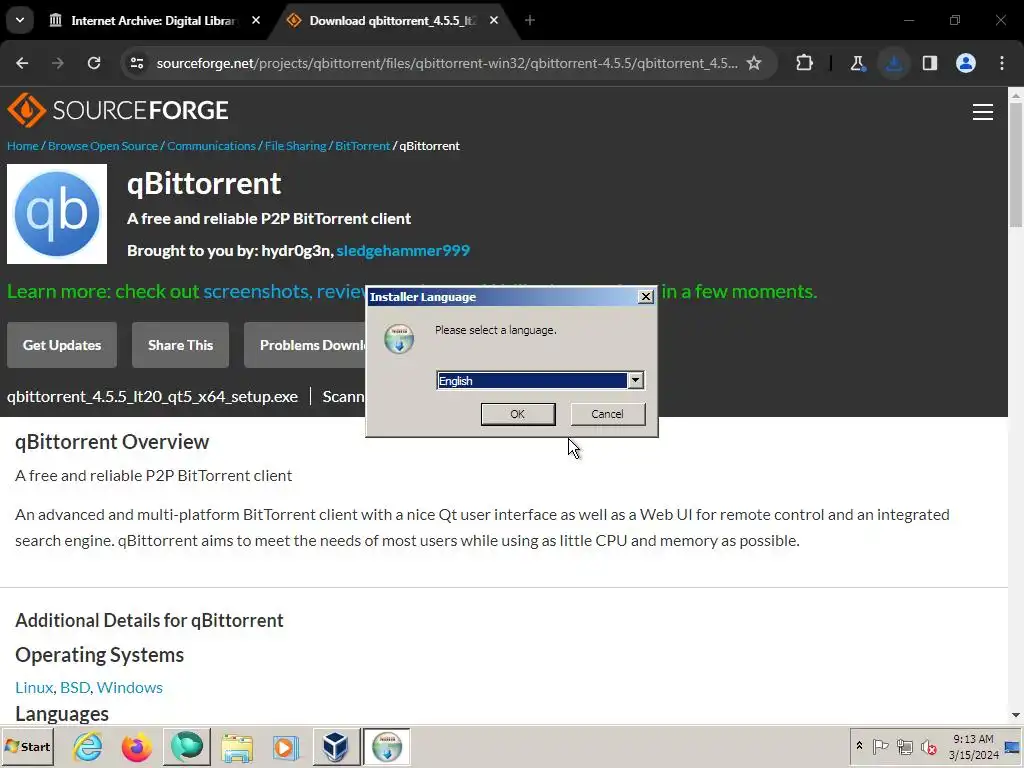Open the Windows operating system link

pyautogui.click(x=129, y=687)
